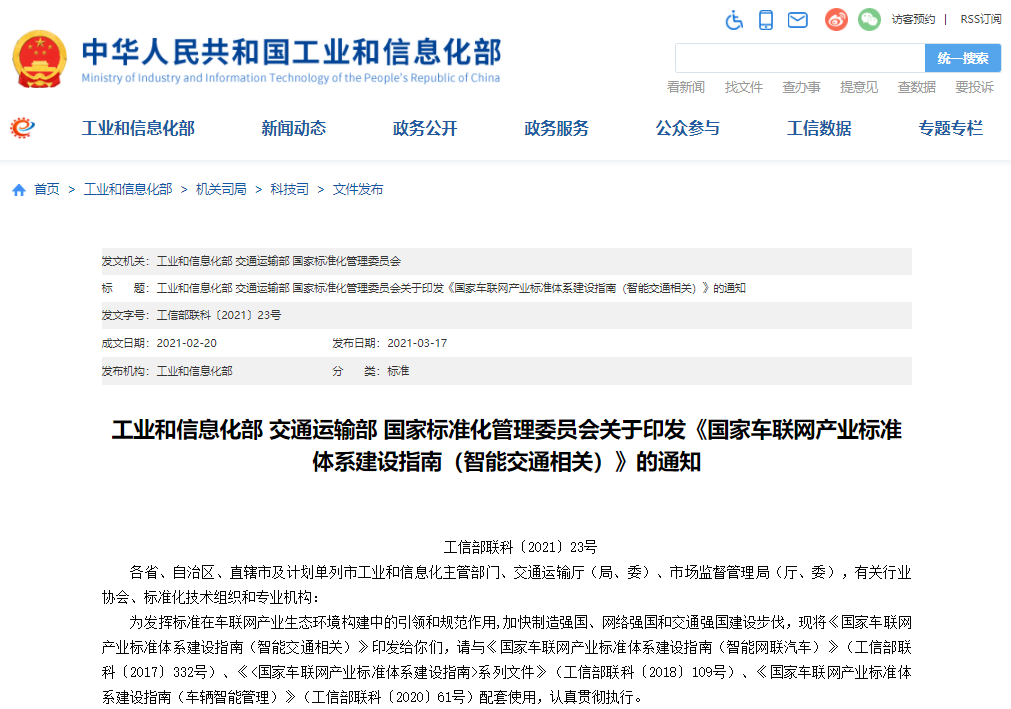The image size is (1011, 709).
Task: Select 公众参与 from the navigation bar
Action: pyautogui.click(x=687, y=128)
